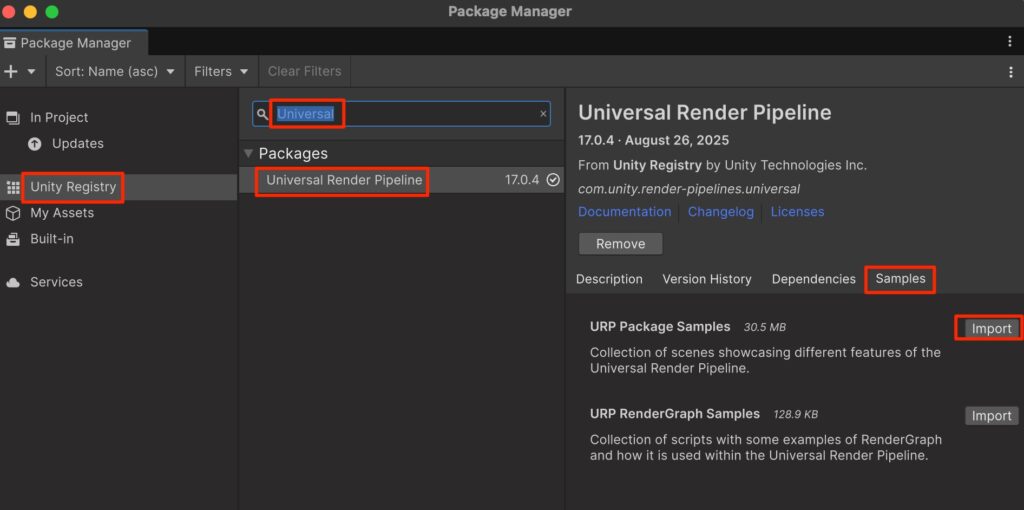Click the yellow minimize window button

pos(30,12)
